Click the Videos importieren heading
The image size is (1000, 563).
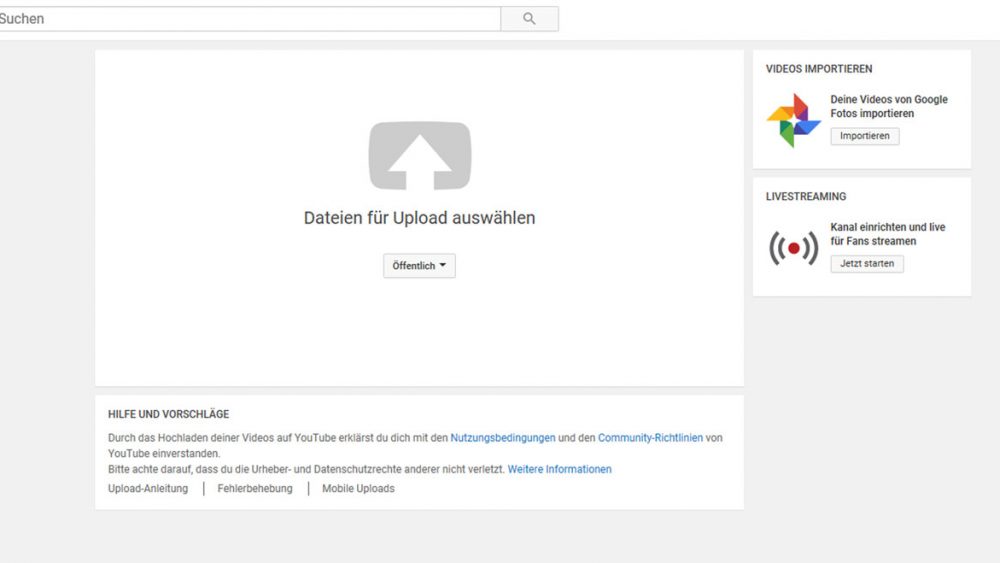tap(819, 69)
